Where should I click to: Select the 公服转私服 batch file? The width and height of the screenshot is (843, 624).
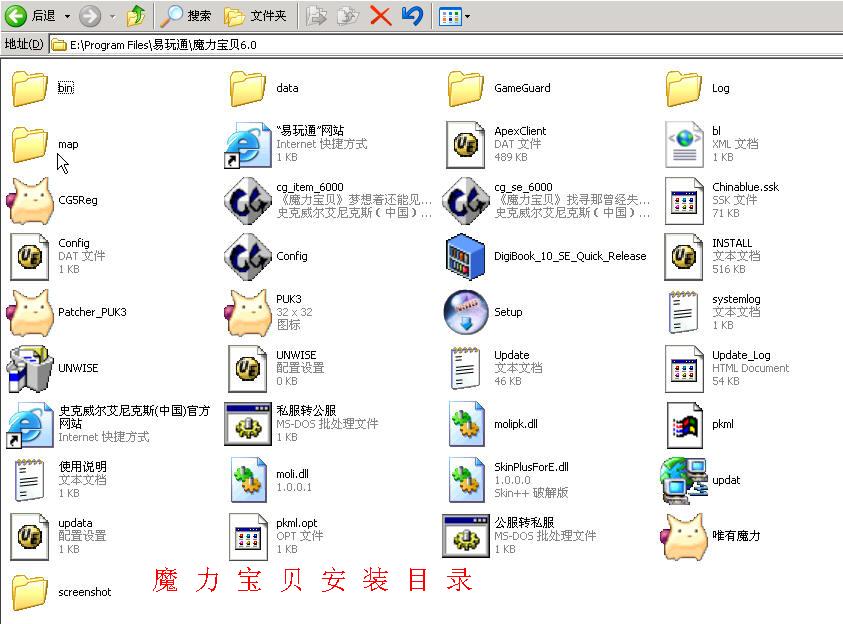click(519, 535)
